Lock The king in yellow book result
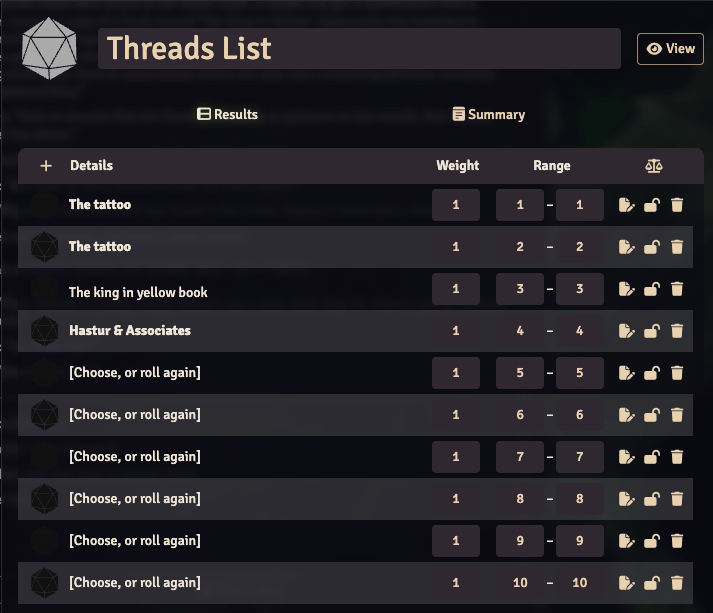 tap(651, 289)
